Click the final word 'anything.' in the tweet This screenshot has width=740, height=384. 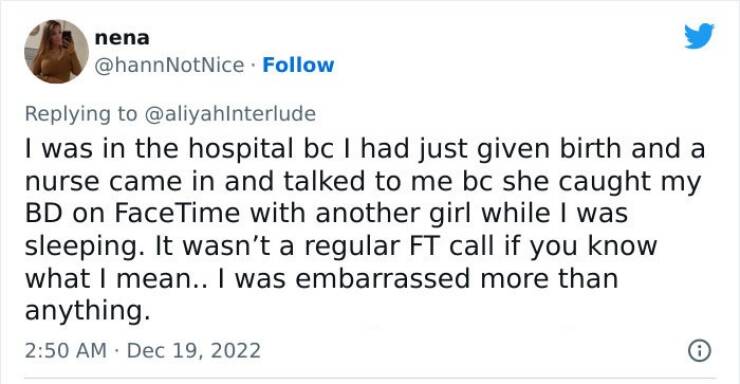pyautogui.click(x=88, y=311)
